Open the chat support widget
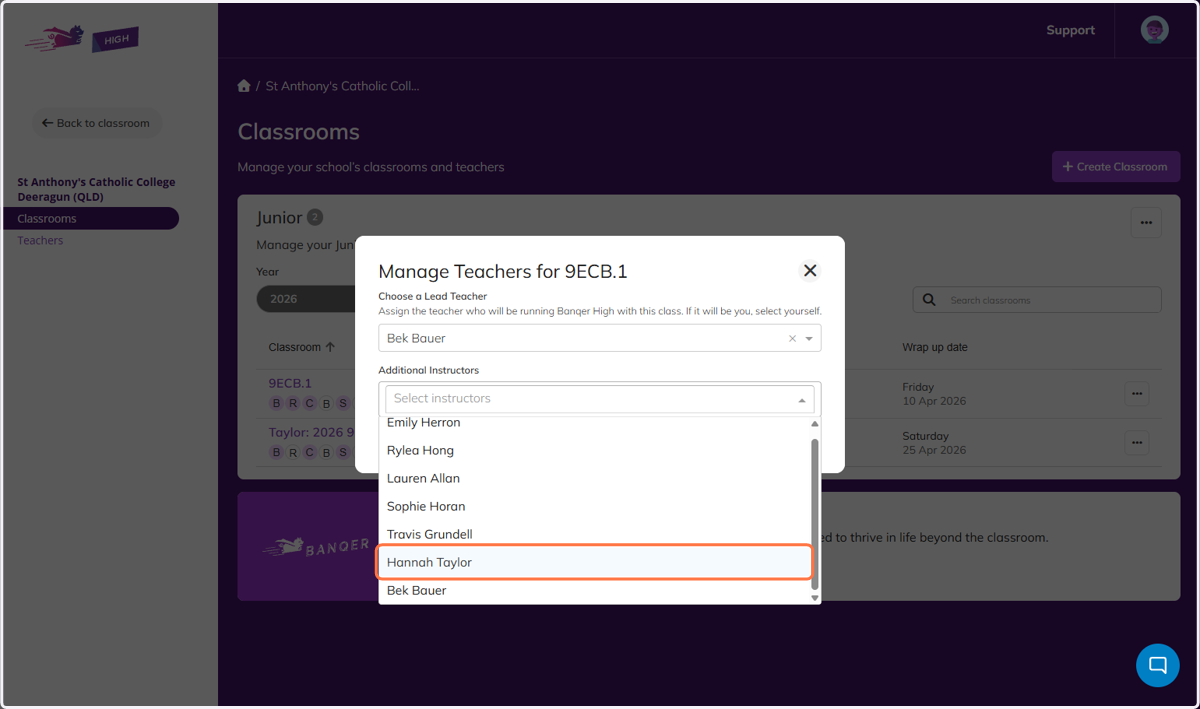Screen dimensions: 1200x709 coord(1158,665)
